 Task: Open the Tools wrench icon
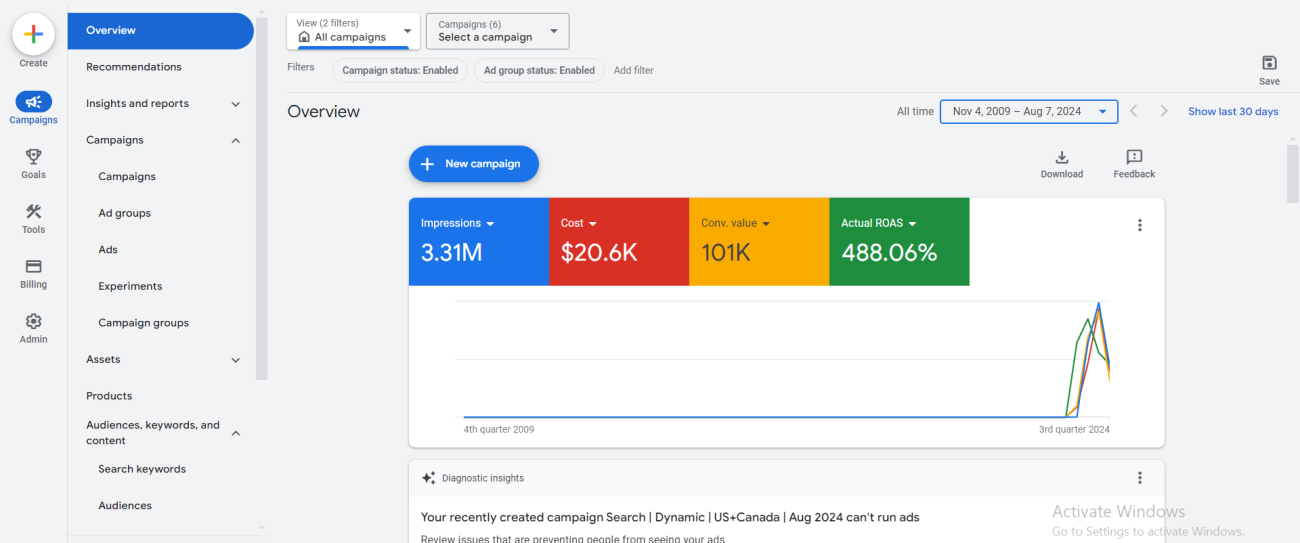click(33, 212)
